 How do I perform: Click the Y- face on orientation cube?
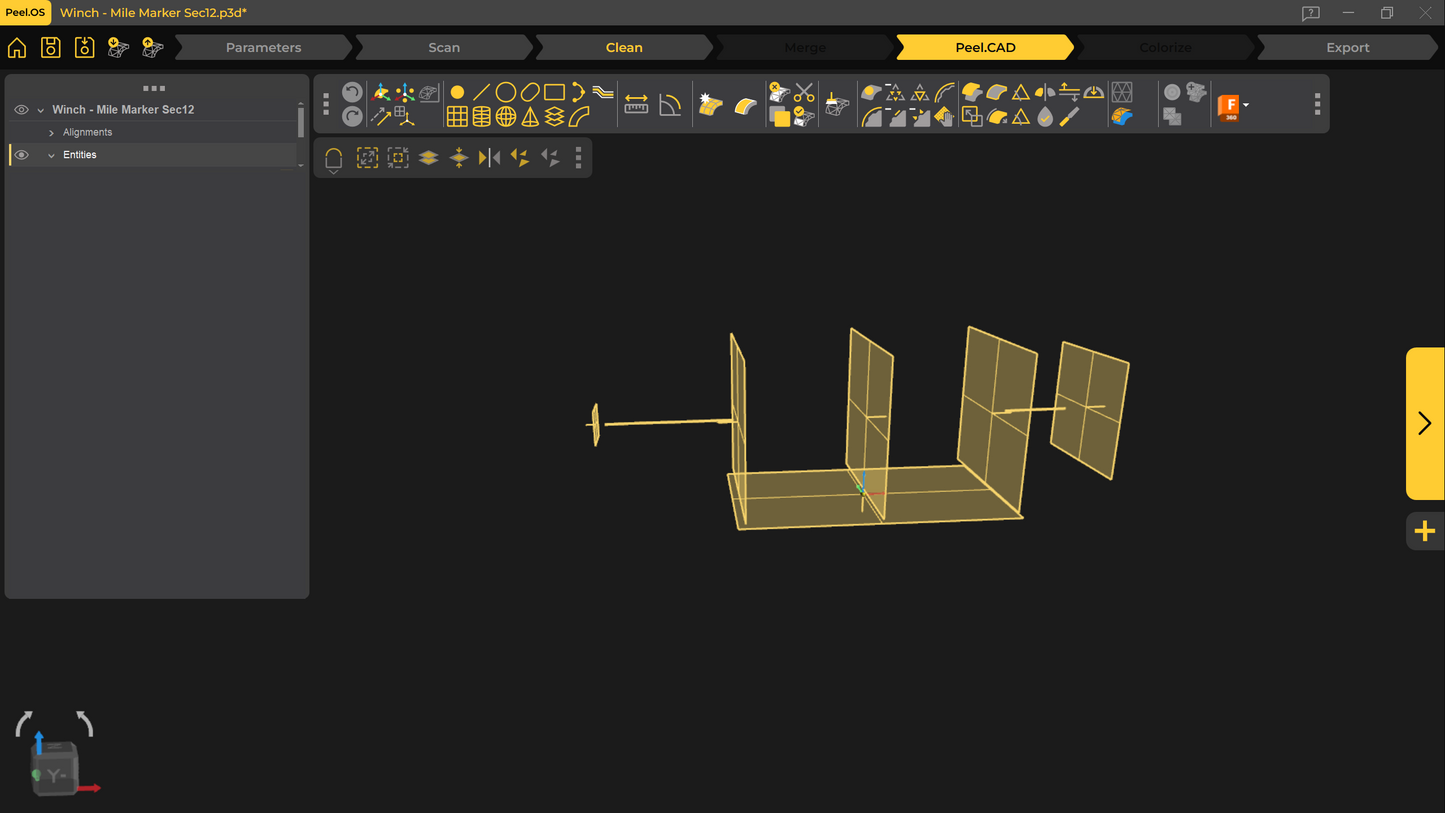click(x=56, y=775)
